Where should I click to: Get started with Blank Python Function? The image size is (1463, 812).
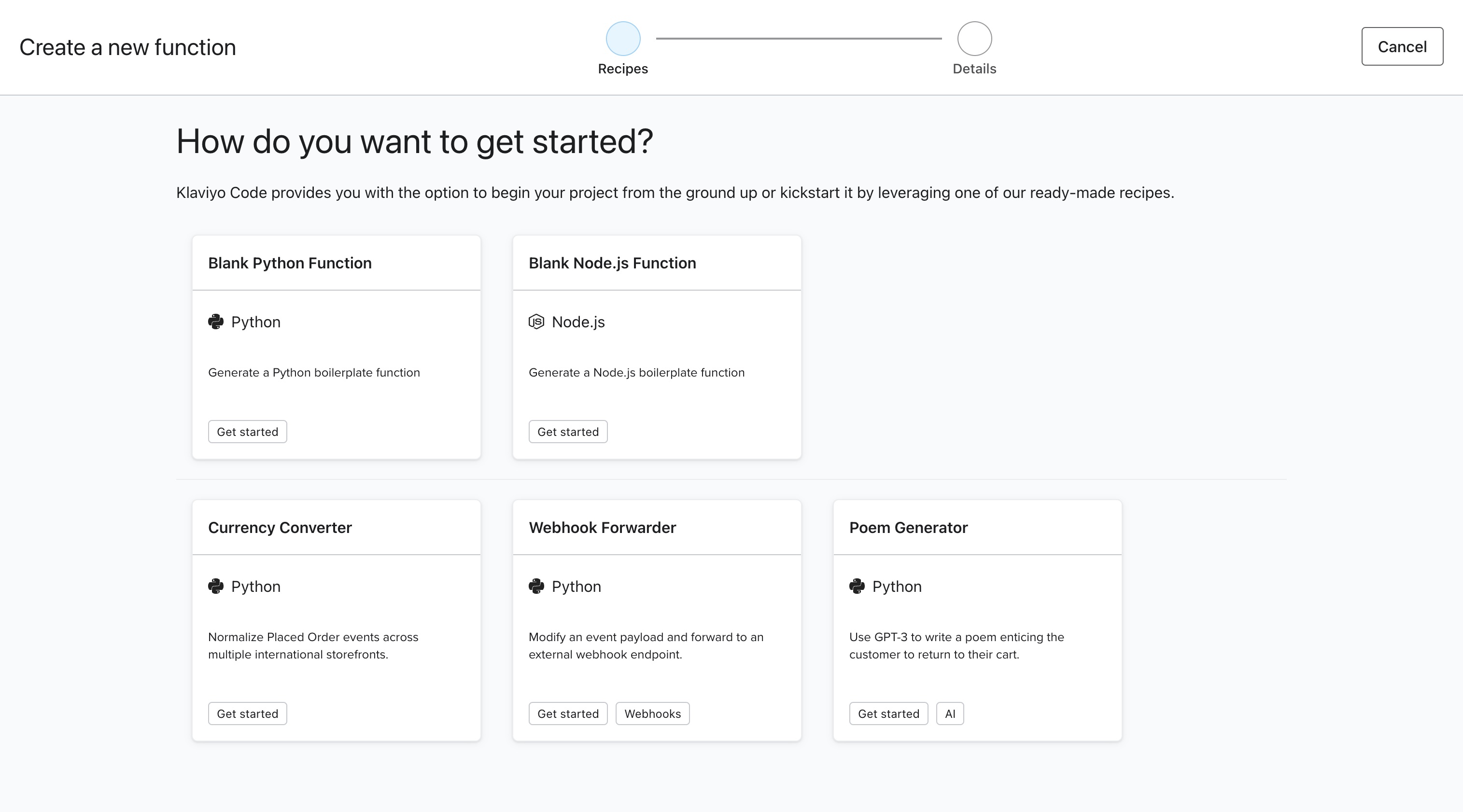[248, 432]
